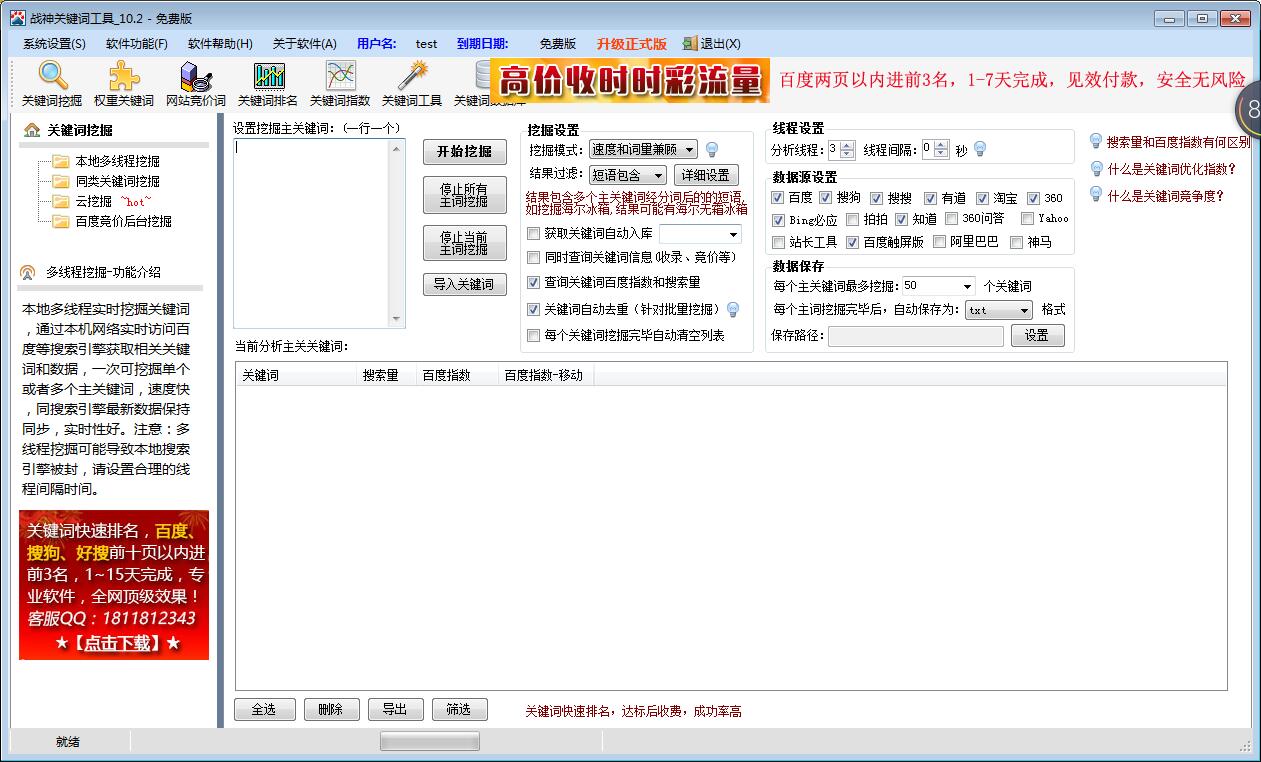The width and height of the screenshot is (1261, 762).
Task: Click the lightbulb help beside 线程间隔
Action: click(979, 150)
